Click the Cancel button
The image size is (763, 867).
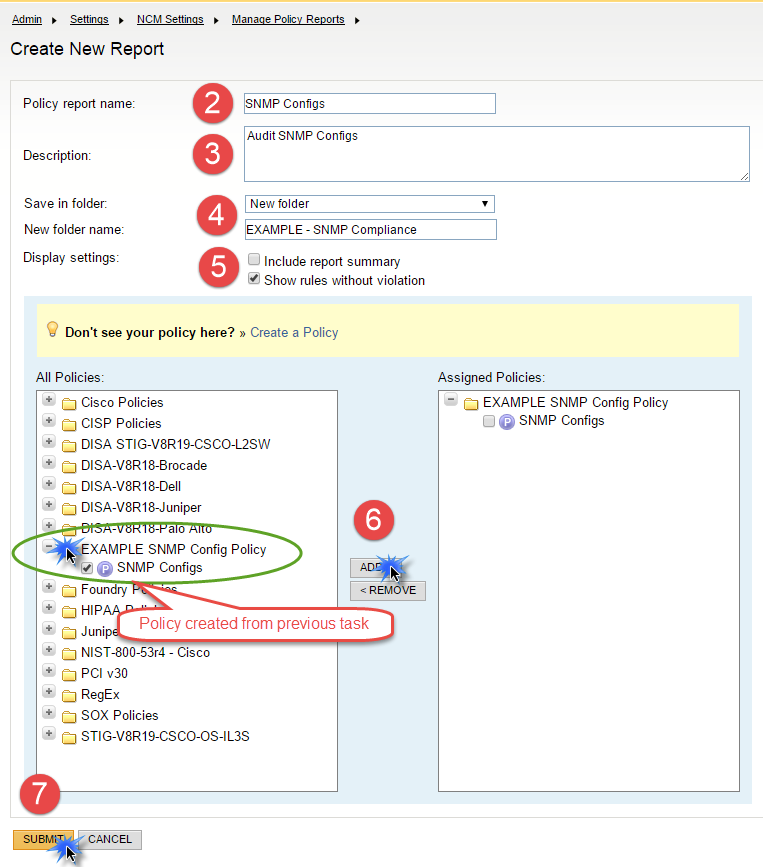[110, 839]
